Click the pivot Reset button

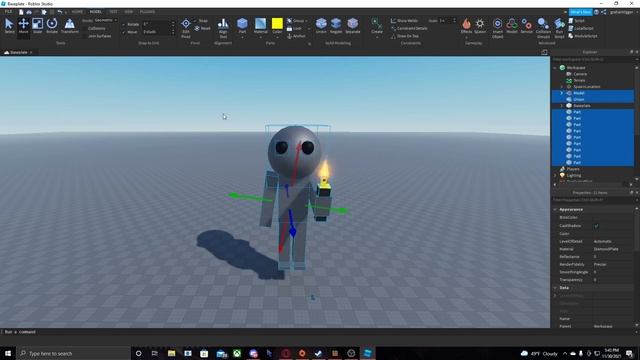[x=203, y=29]
